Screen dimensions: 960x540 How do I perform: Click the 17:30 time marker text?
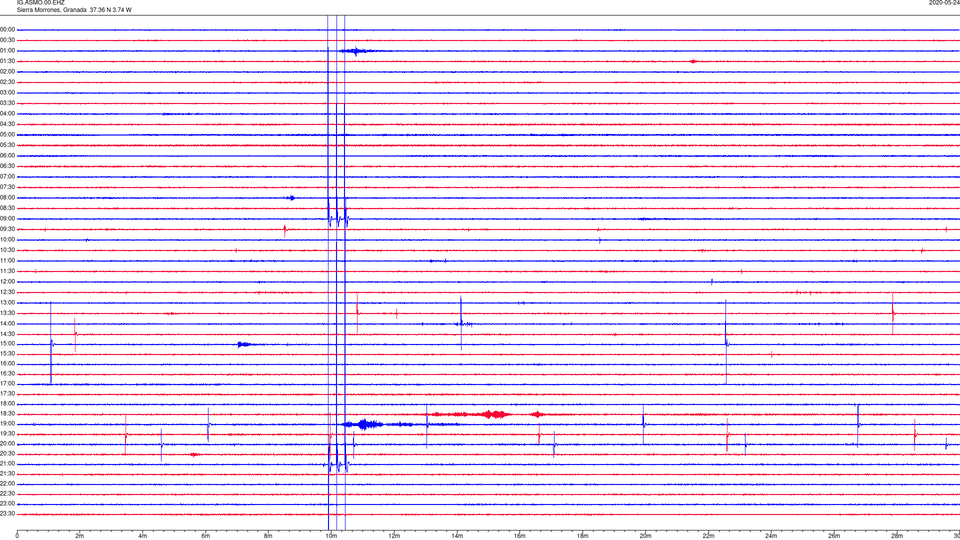tap(7, 394)
